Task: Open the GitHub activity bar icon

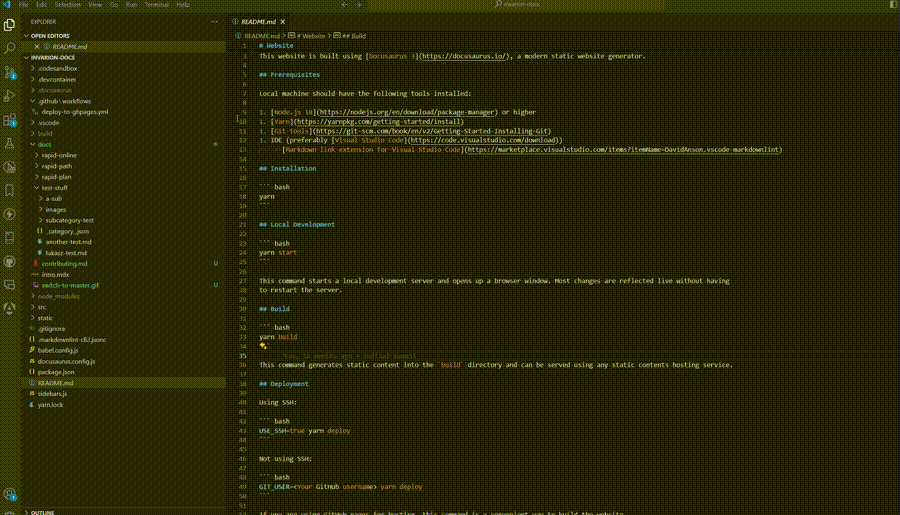Action: (x=9, y=261)
